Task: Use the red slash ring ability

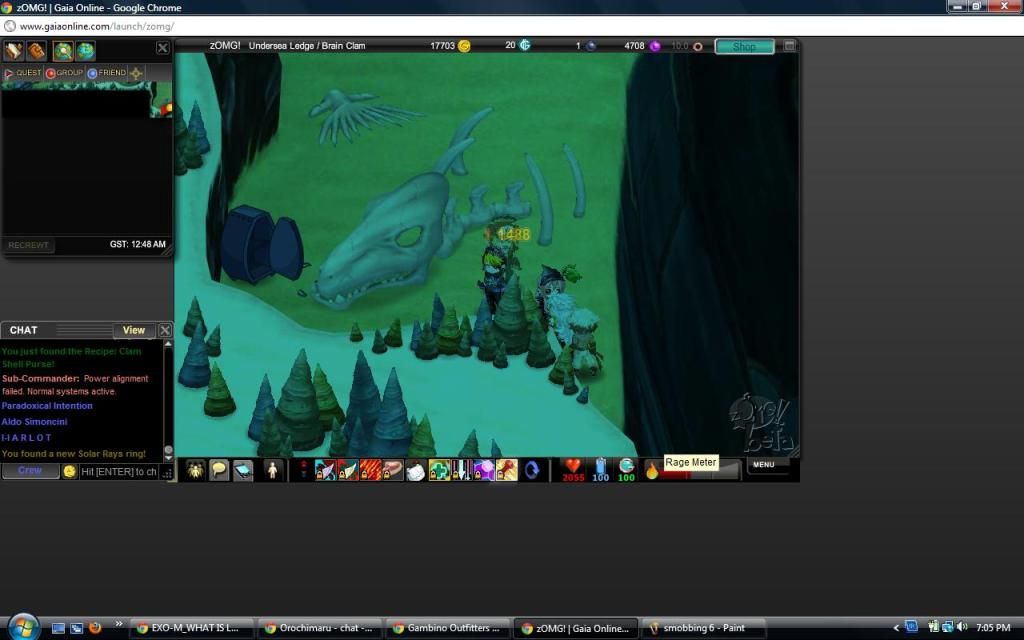Action: point(370,470)
